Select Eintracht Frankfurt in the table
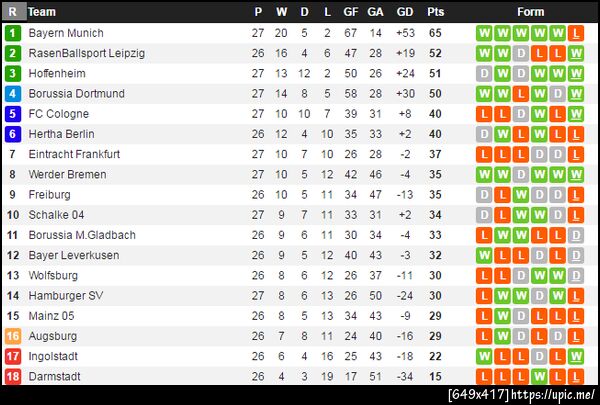 (74, 154)
